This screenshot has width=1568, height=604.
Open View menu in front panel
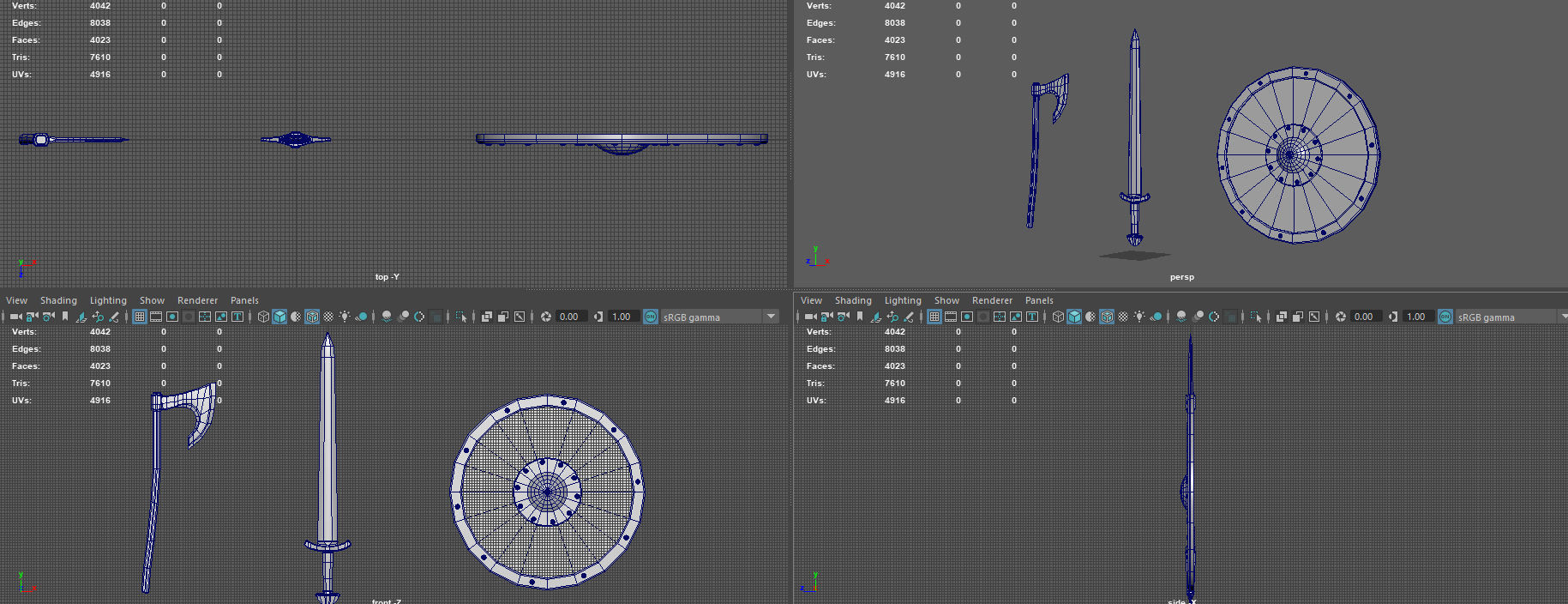pos(16,300)
